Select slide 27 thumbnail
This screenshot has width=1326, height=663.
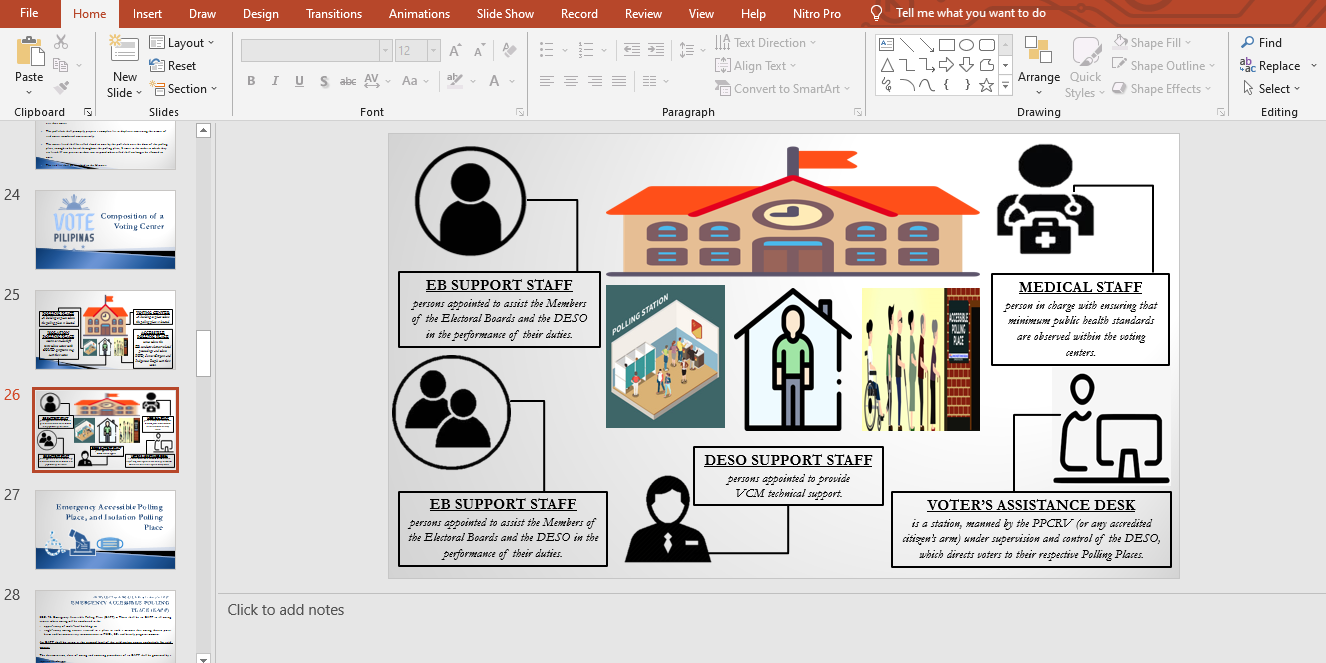(x=105, y=529)
